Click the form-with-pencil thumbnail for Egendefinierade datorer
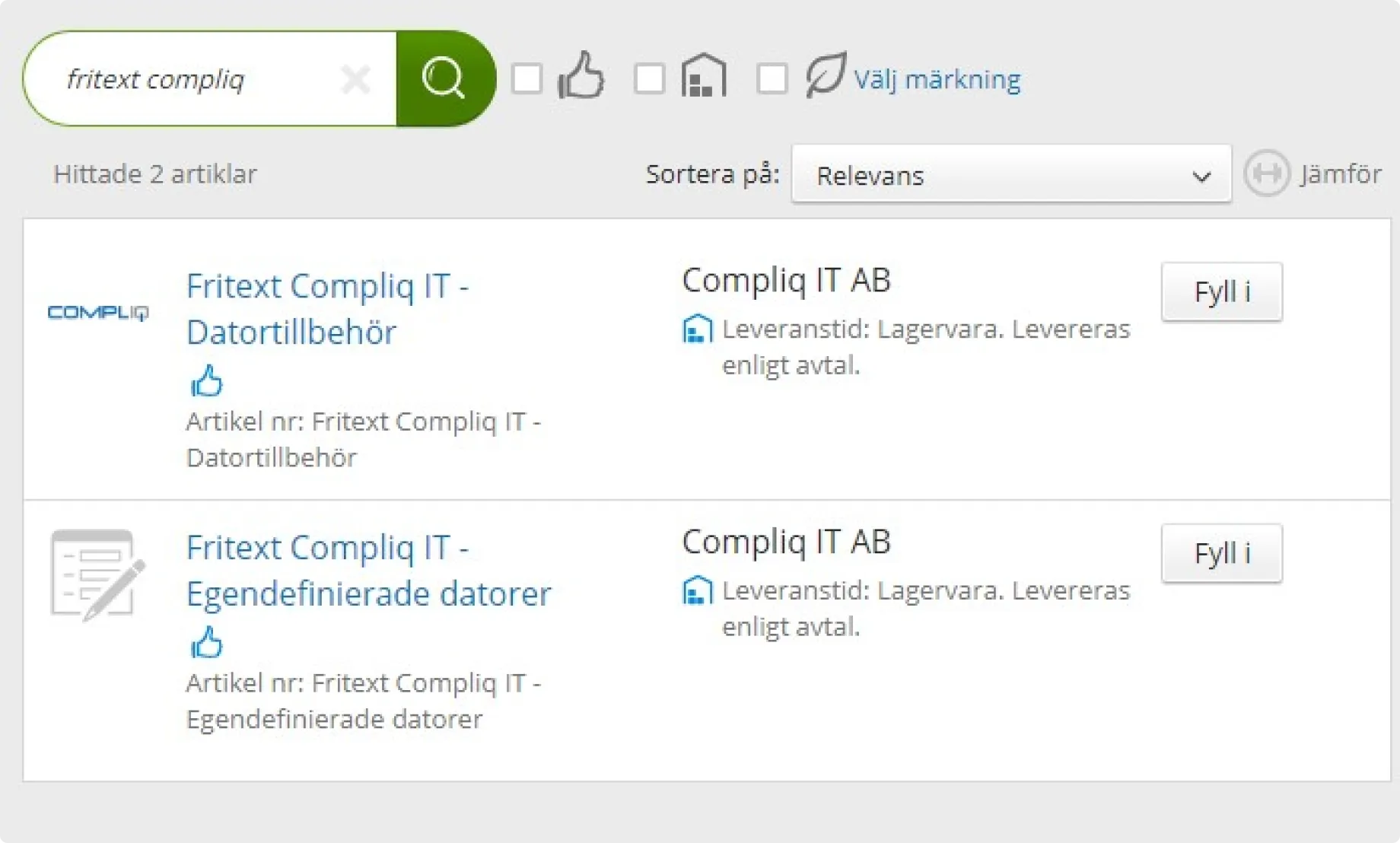The image size is (1400, 843). (97, 575)
